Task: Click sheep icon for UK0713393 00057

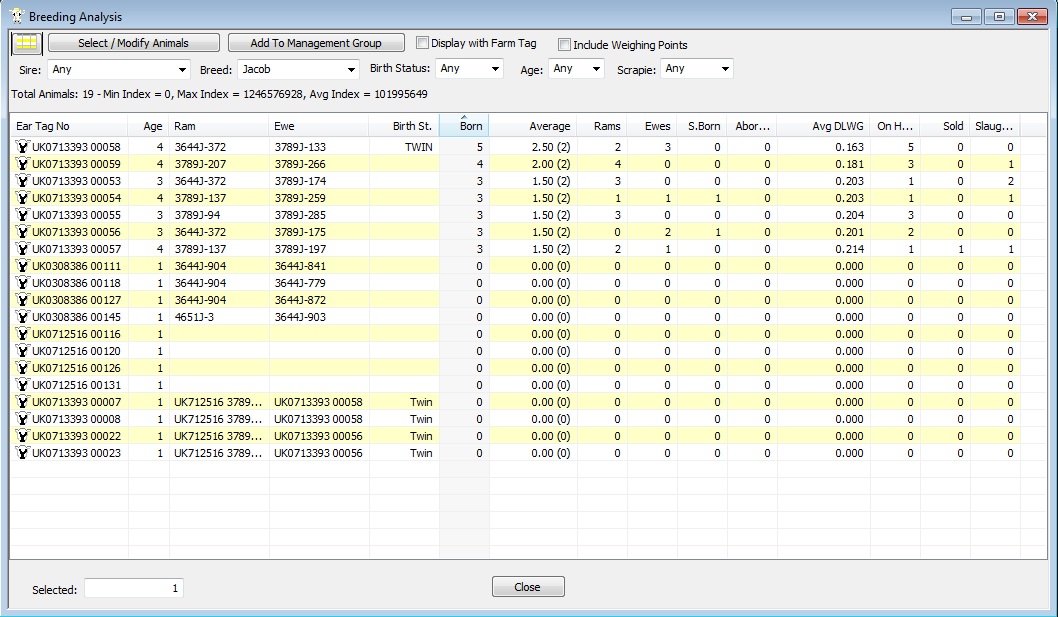Action: click(x=22, y=248)
